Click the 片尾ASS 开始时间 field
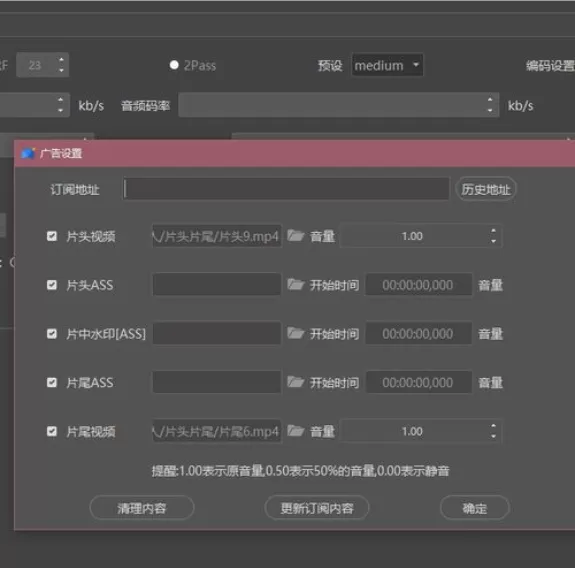575x568 pixels. (x=418, y=382)
